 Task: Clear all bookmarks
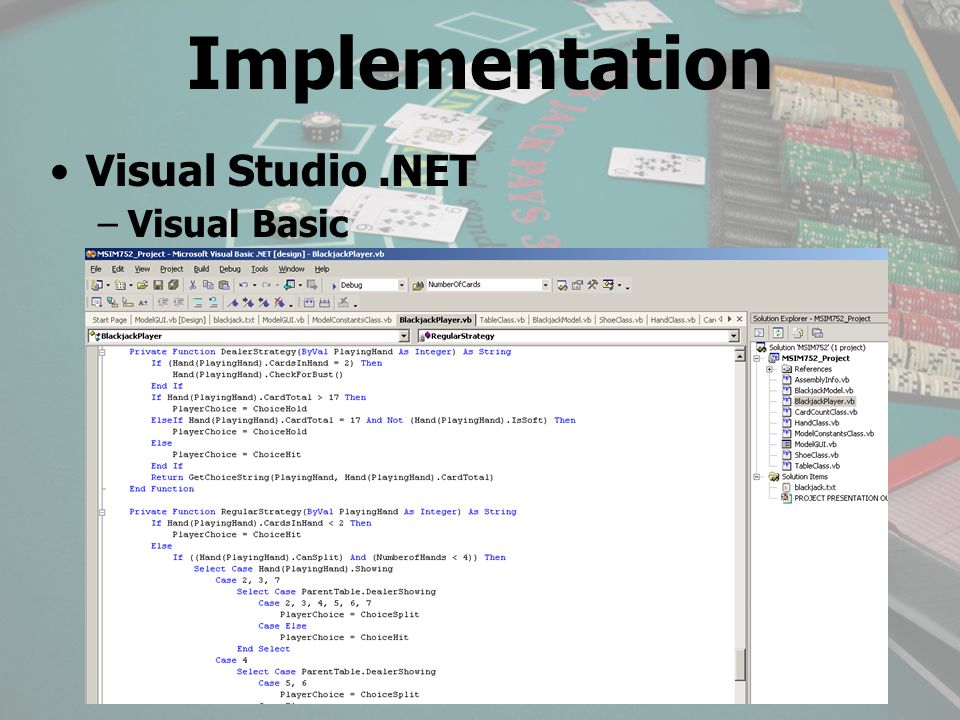click(x=279, y=302)
